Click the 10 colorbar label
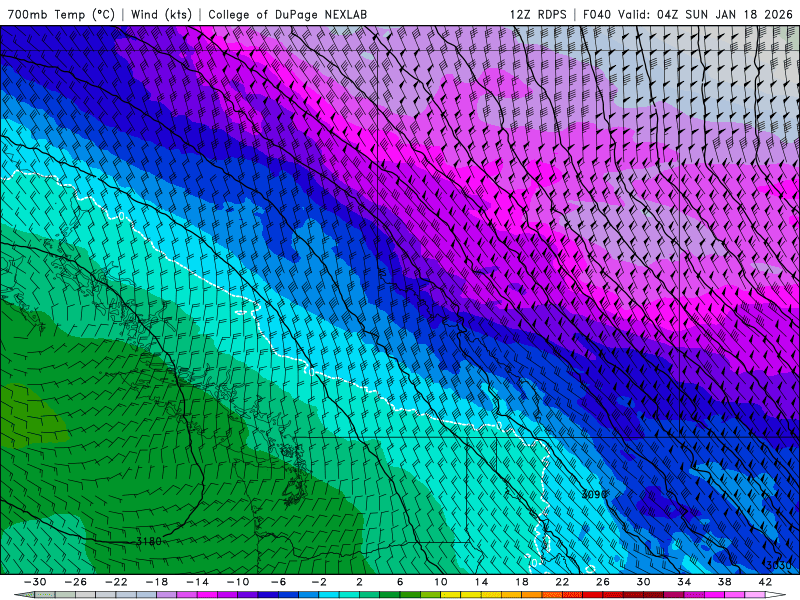The image size is (800, 600). [x=440, y=582]
